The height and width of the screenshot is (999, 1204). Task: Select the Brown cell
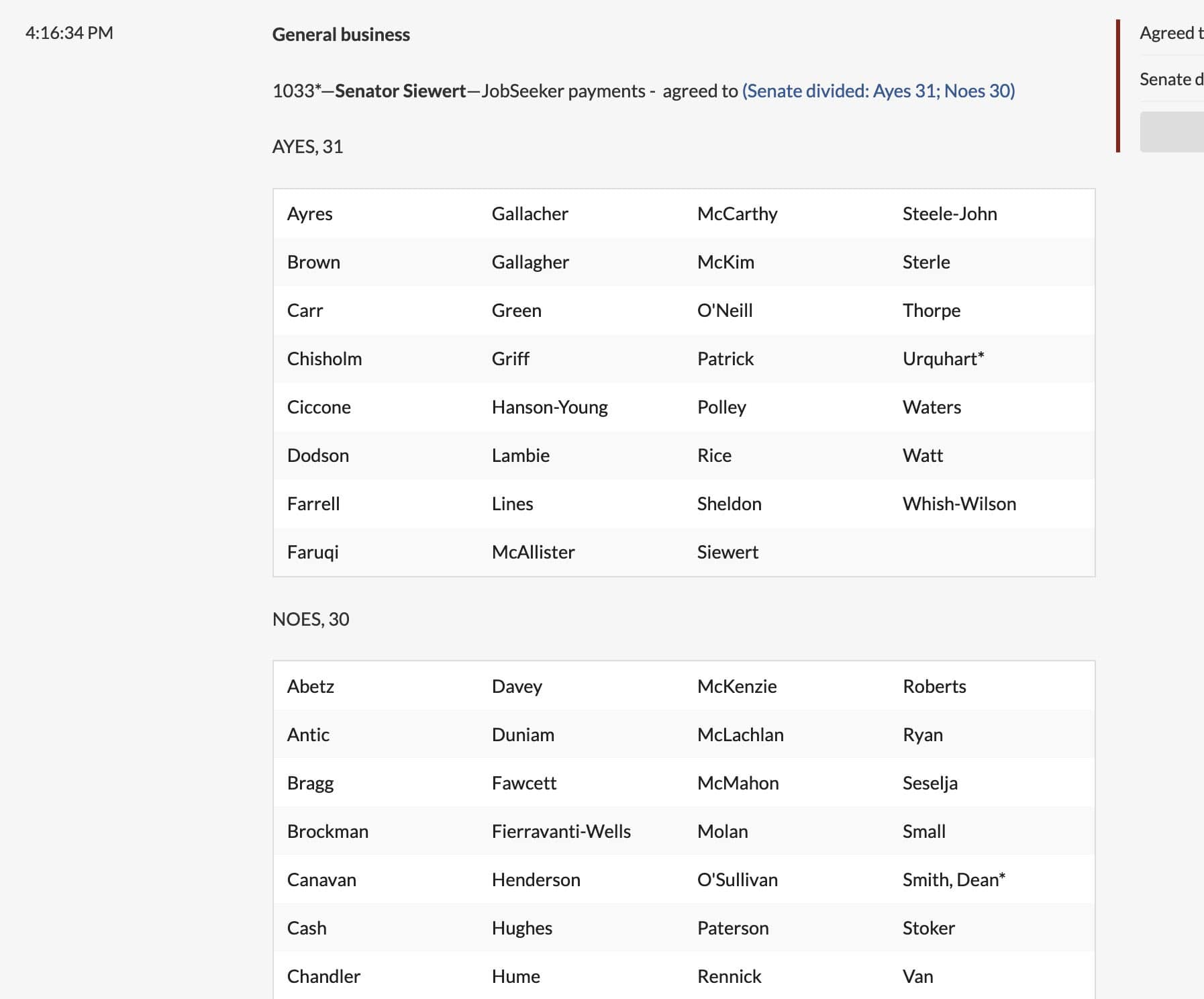(x=376, y=262)
